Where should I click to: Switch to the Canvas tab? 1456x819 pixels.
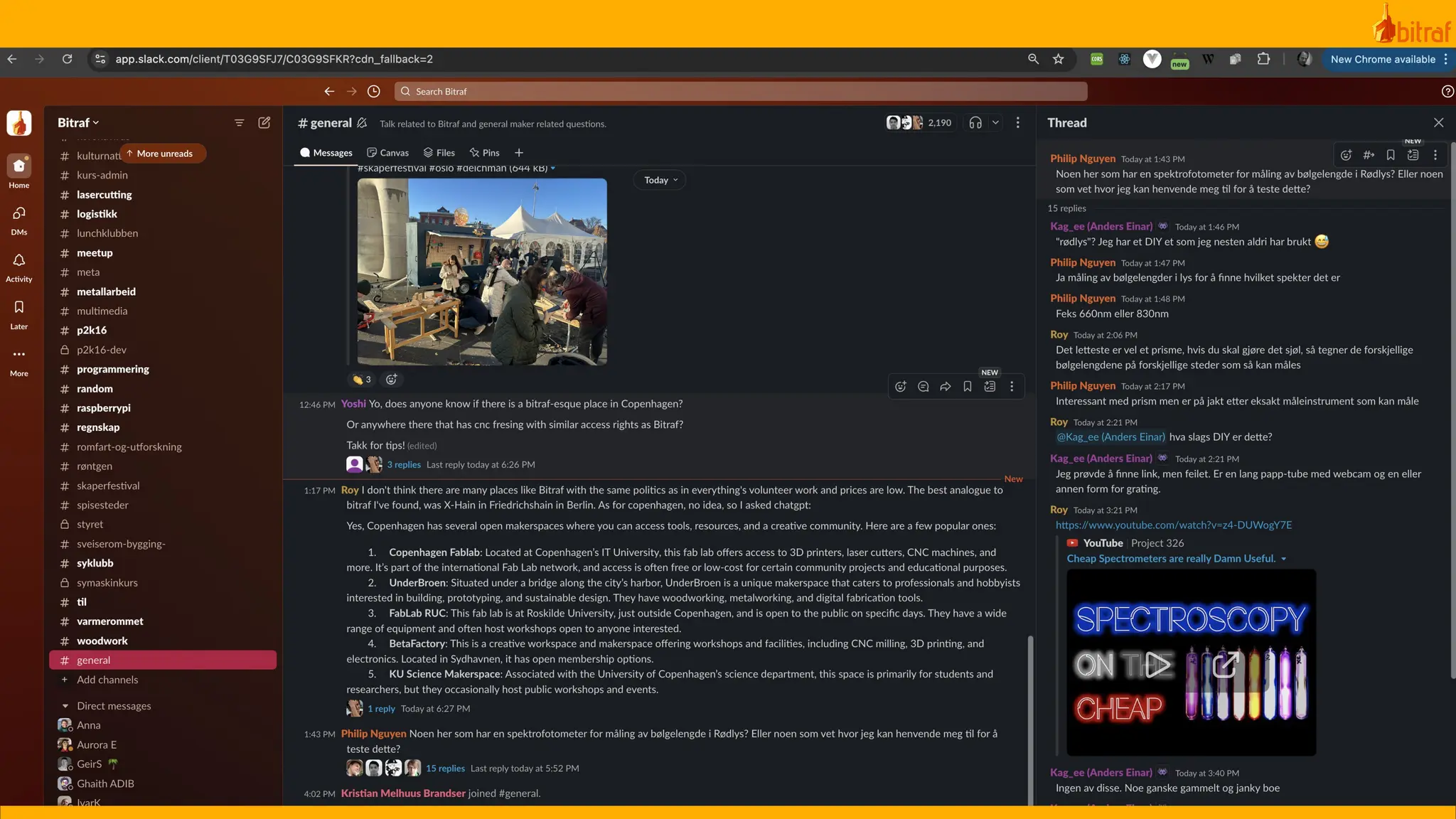click(387, 153)
